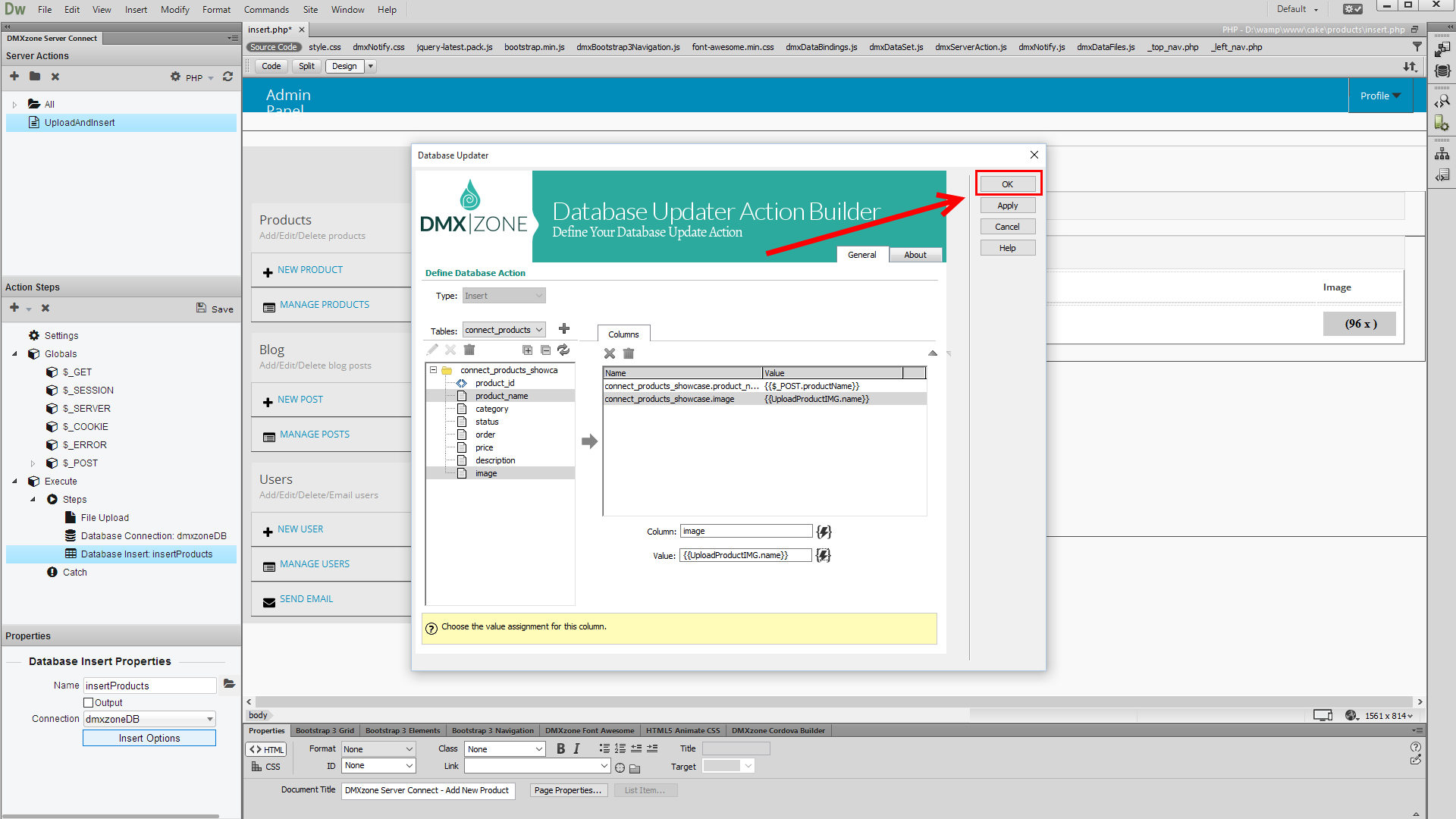Click the horizontal scrollbar under the design view
This screenshot has height=819, width=1456.
coord(834,702)
